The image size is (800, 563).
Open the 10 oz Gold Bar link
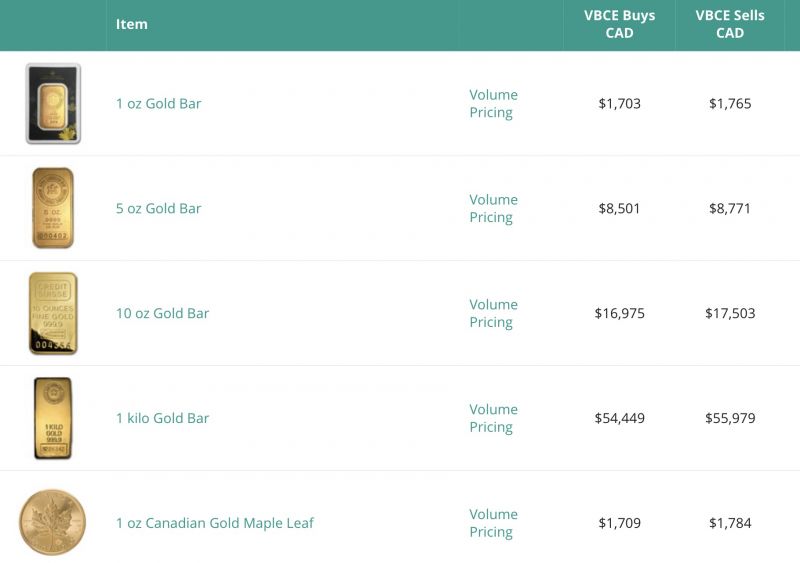point(162,313)
